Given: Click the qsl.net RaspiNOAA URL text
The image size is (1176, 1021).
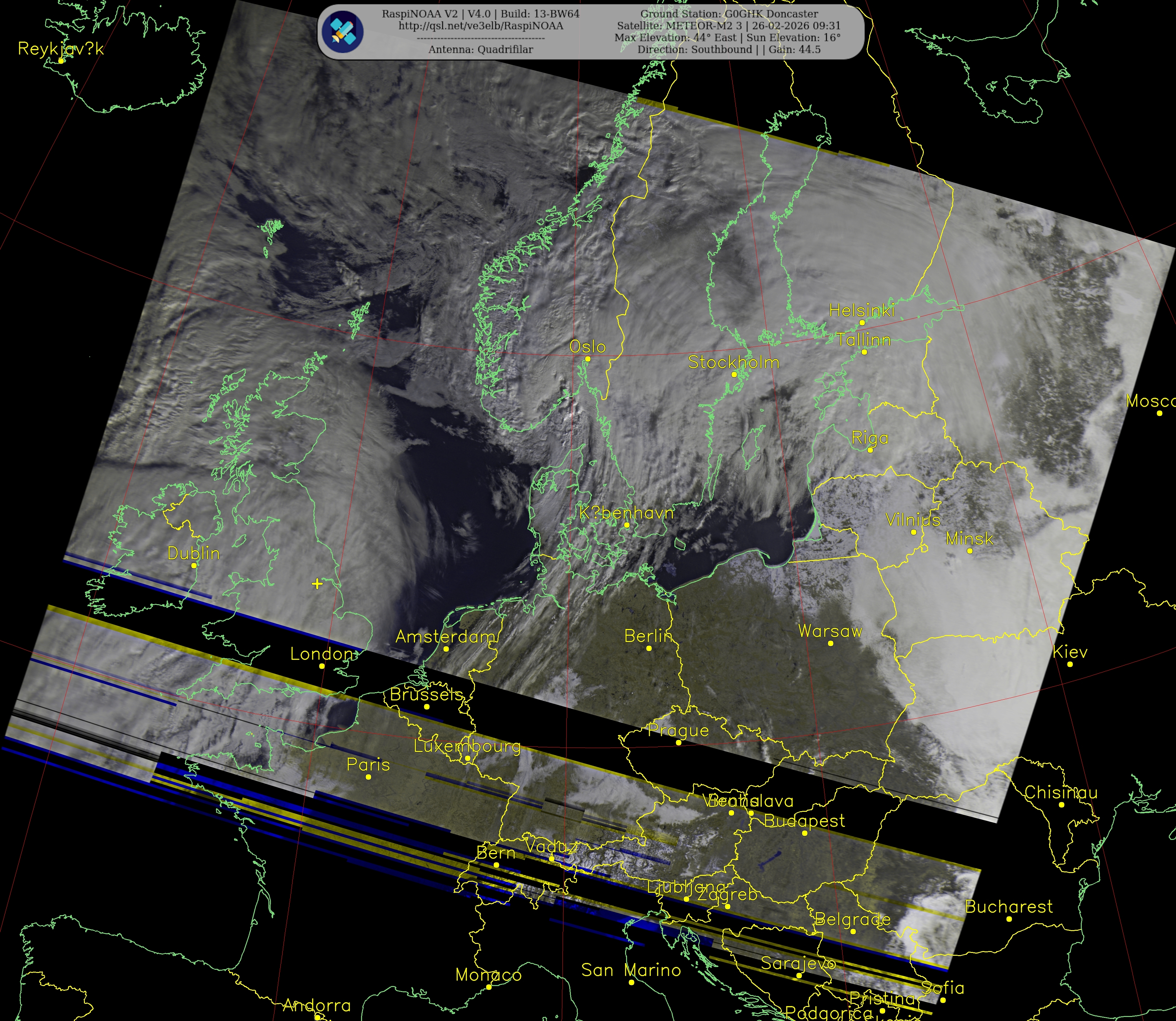Looking at the screenshot, I should (481, 26).
